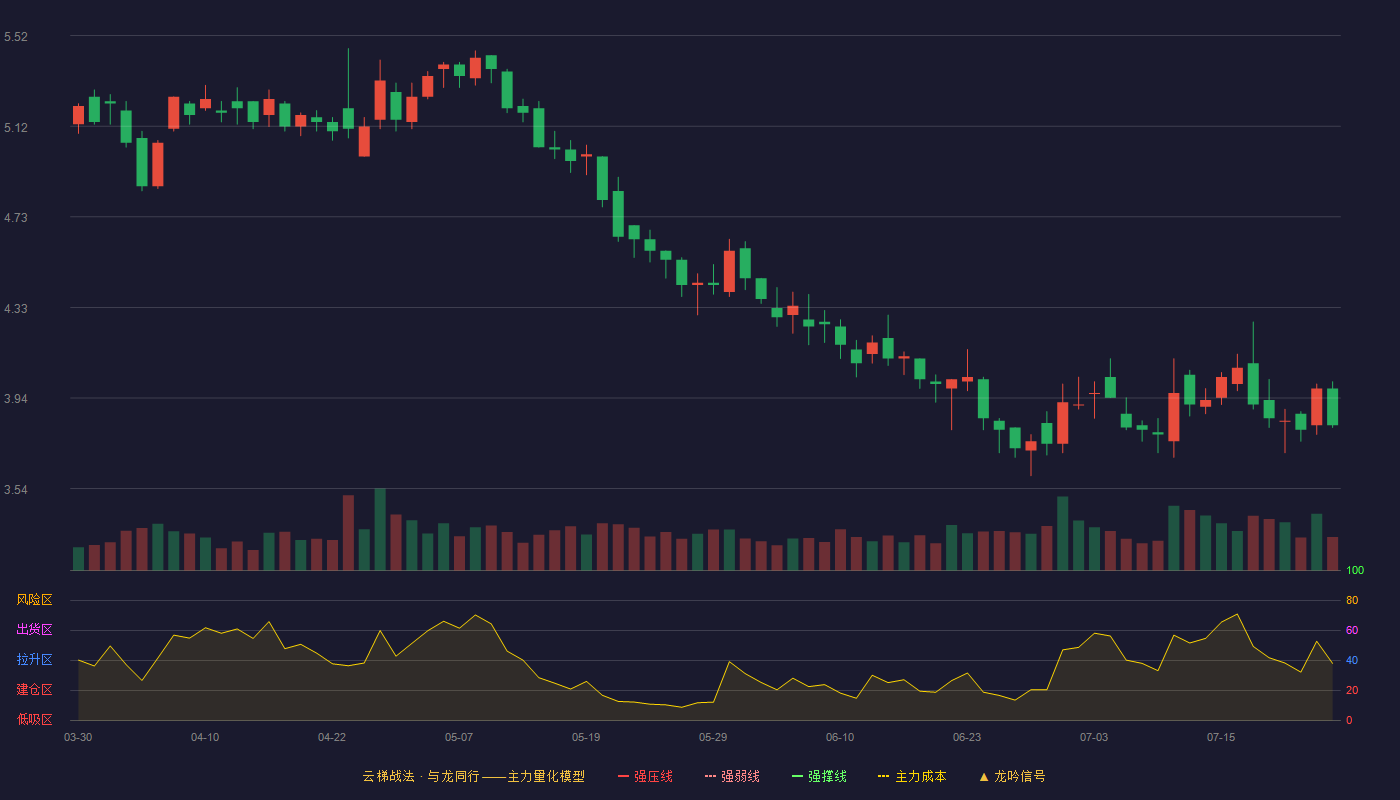This screenshot has width=1400, height=800.
Task: Click the red 20 indicator axis value
Action: tap(1352, 691)
